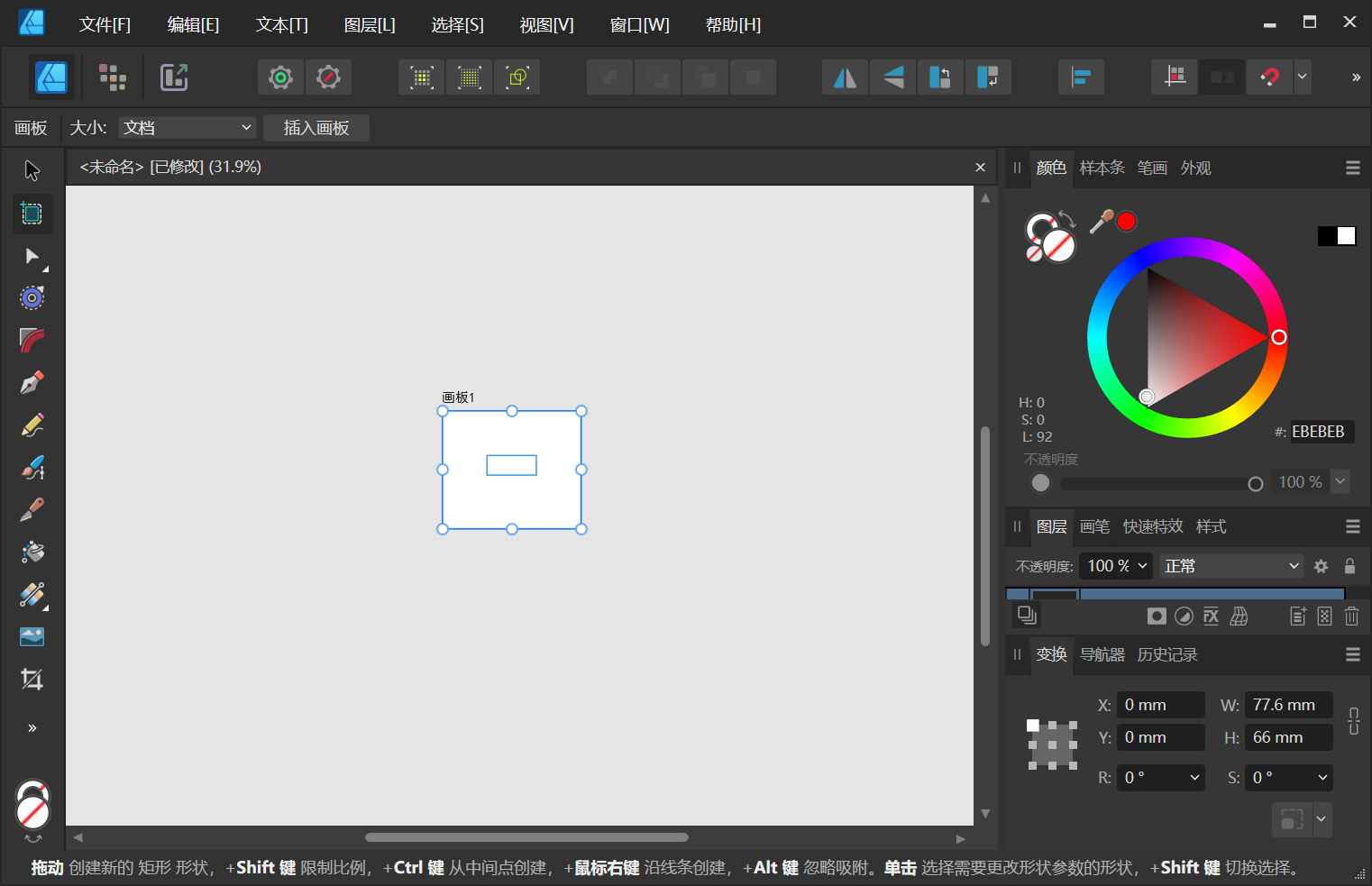Toggle snapping magnet icon

tap(1269, 78)
